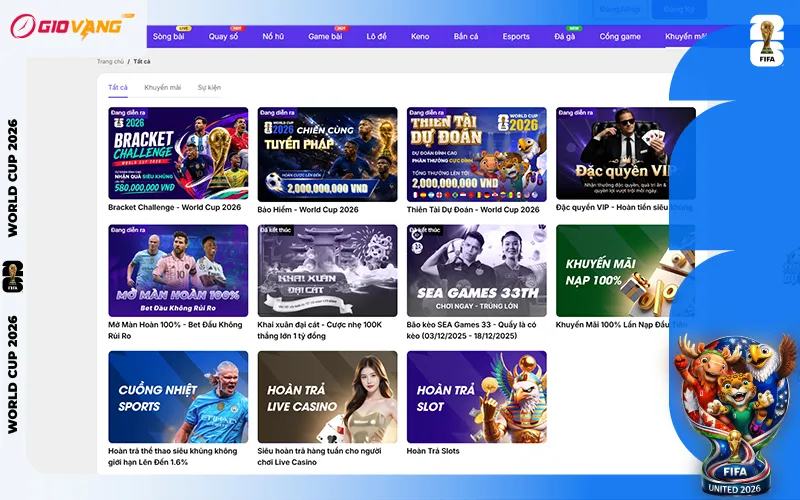This screenshot has width=800, height=500.
Task: Open the Nổ hũ menu
Action: [273, 37]
